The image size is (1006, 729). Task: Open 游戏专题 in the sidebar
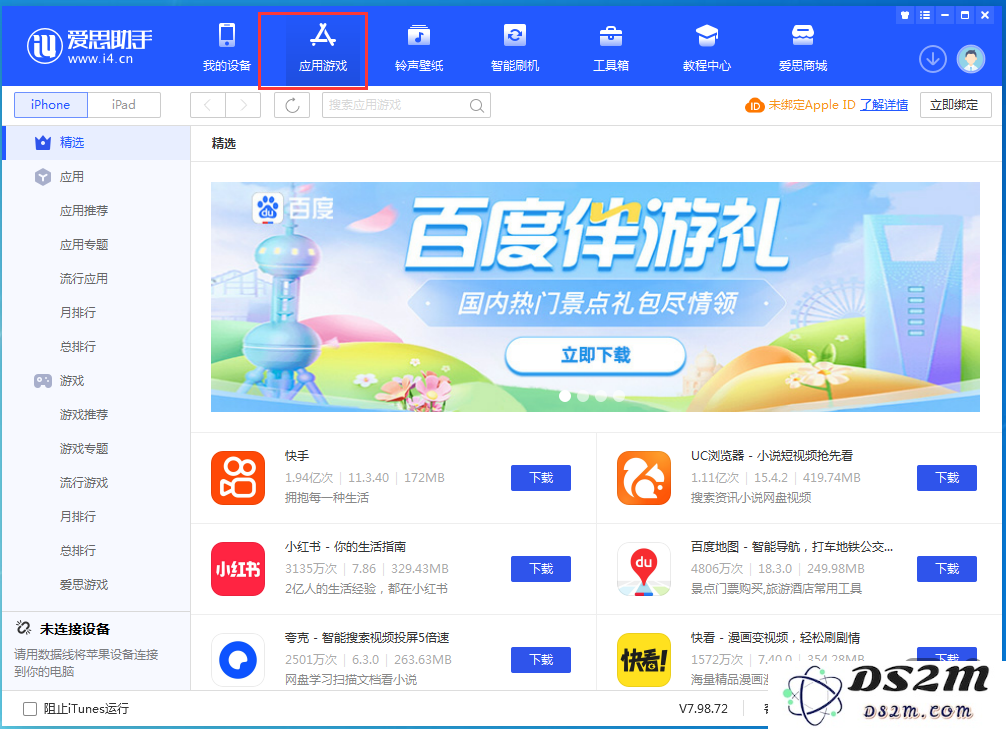tap(84, 449)
